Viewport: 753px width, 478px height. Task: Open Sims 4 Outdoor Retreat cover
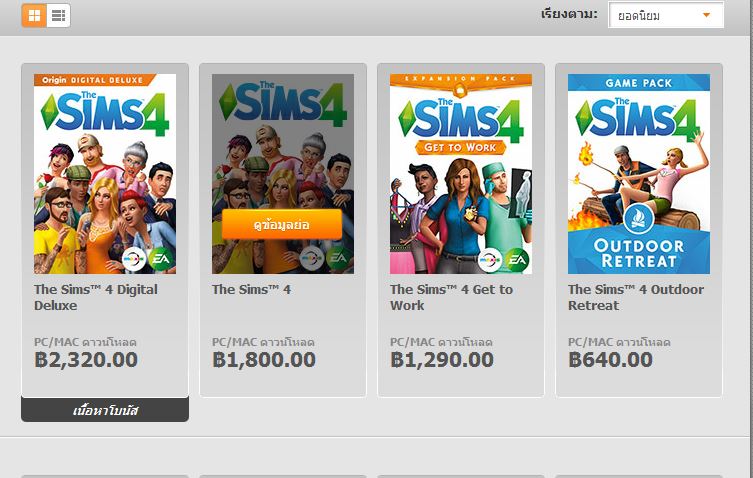point(639,174)
